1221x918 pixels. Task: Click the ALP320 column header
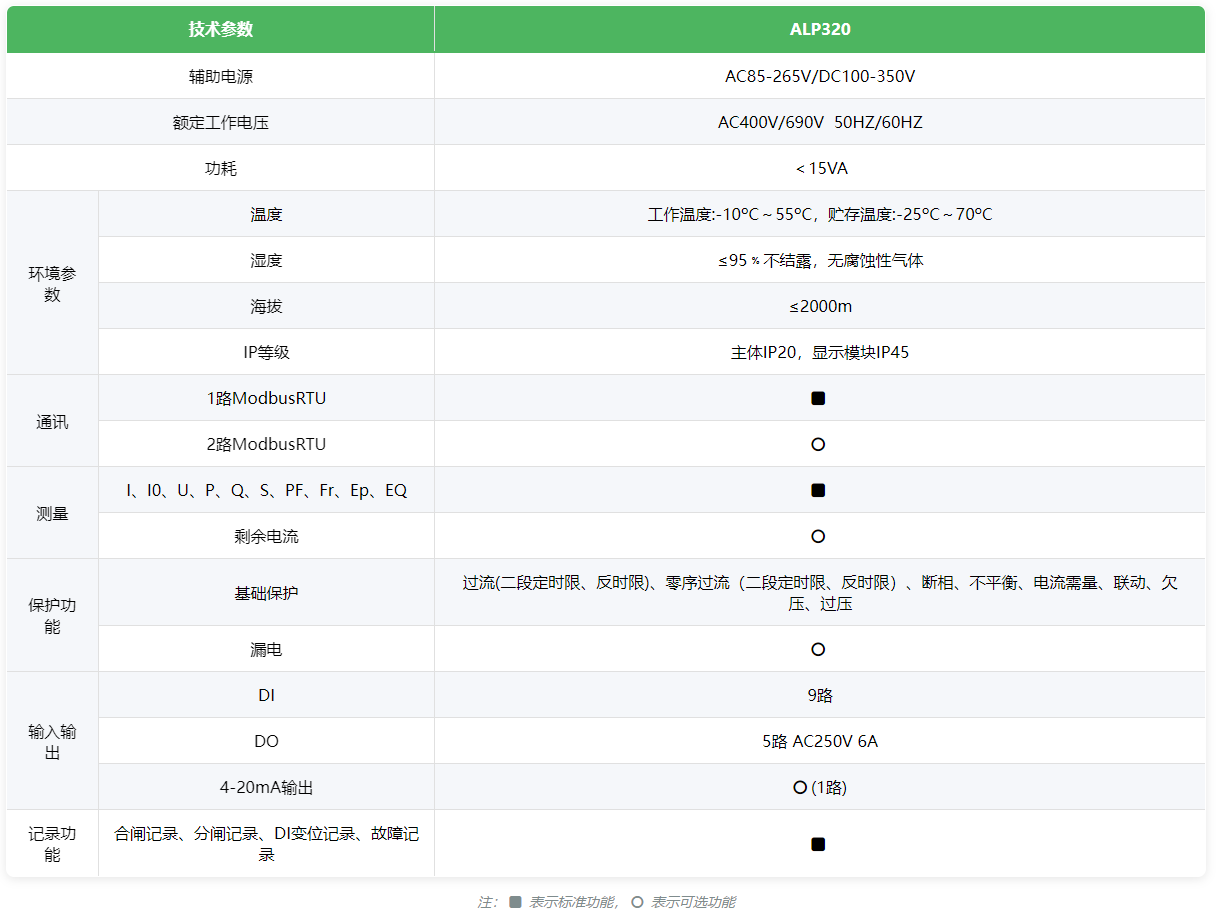[x=820, y=29]
